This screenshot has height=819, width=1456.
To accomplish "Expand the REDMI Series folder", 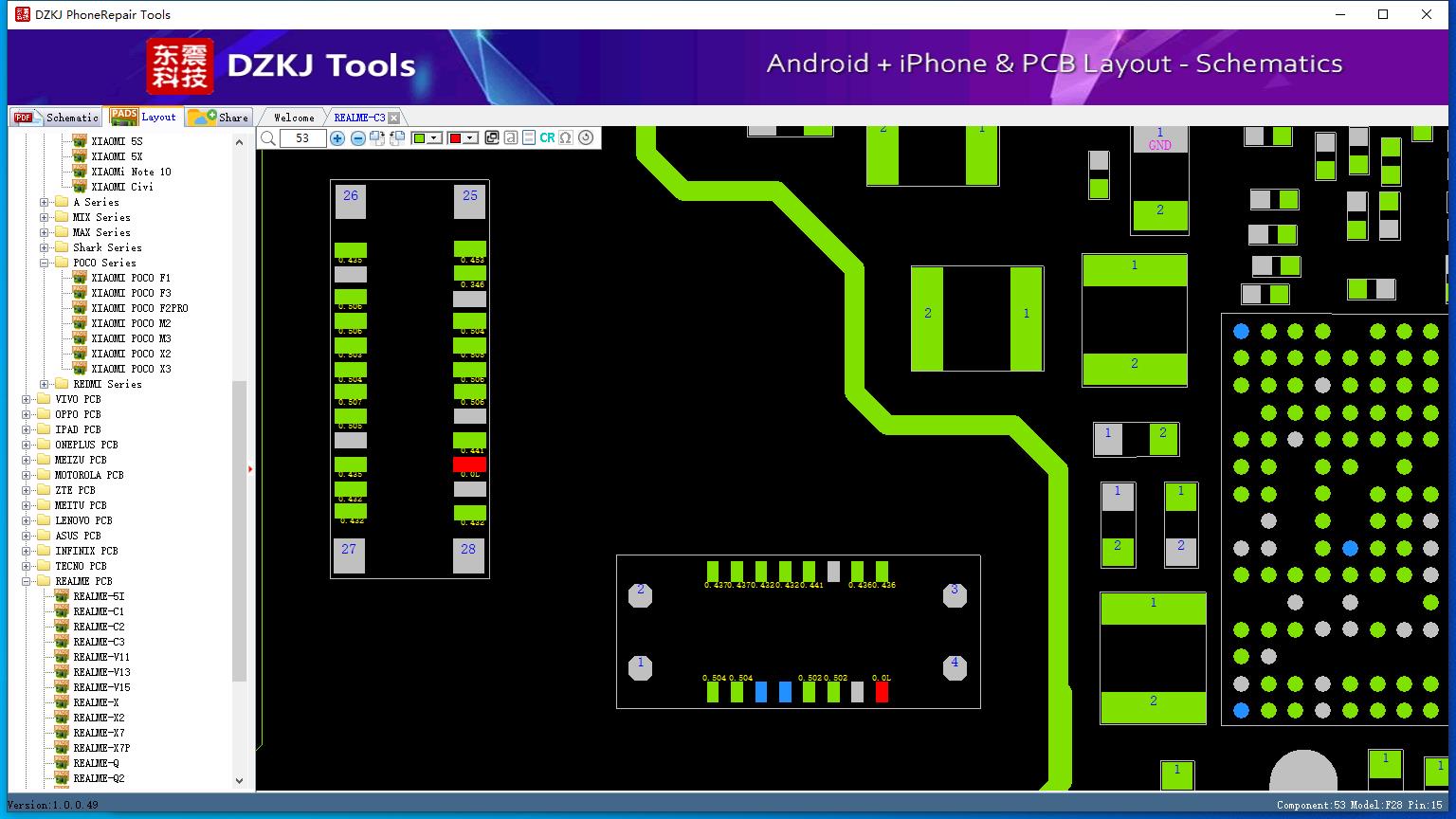I will (x=45, y=384).
